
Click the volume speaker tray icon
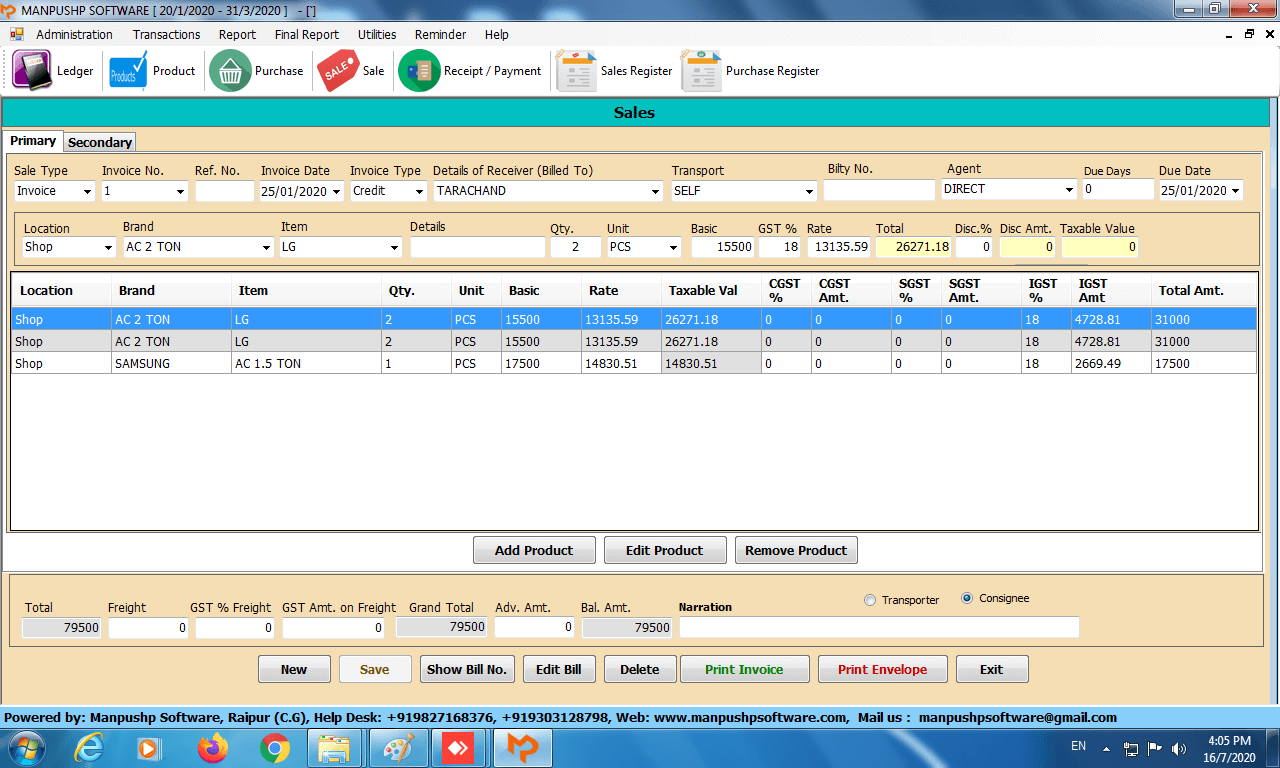click(1178, 748)
